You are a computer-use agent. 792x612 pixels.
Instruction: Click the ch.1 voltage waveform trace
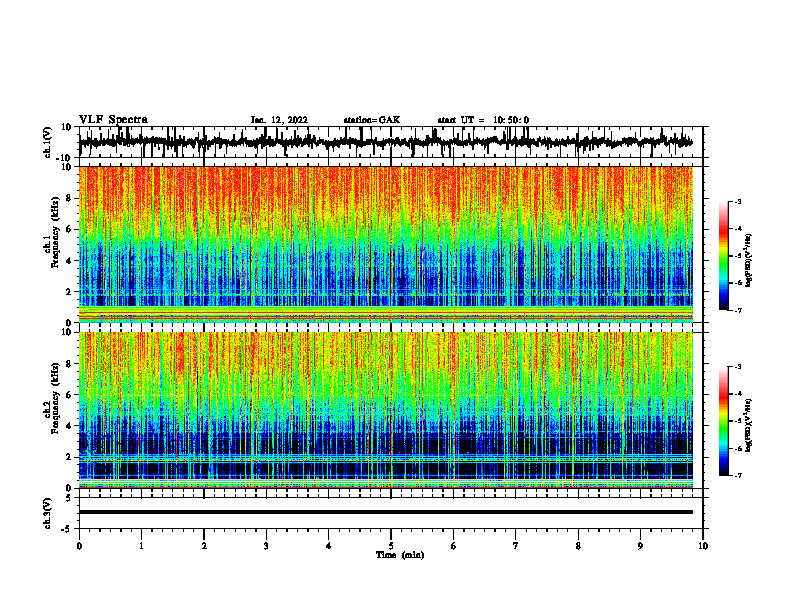coord(385,142)
